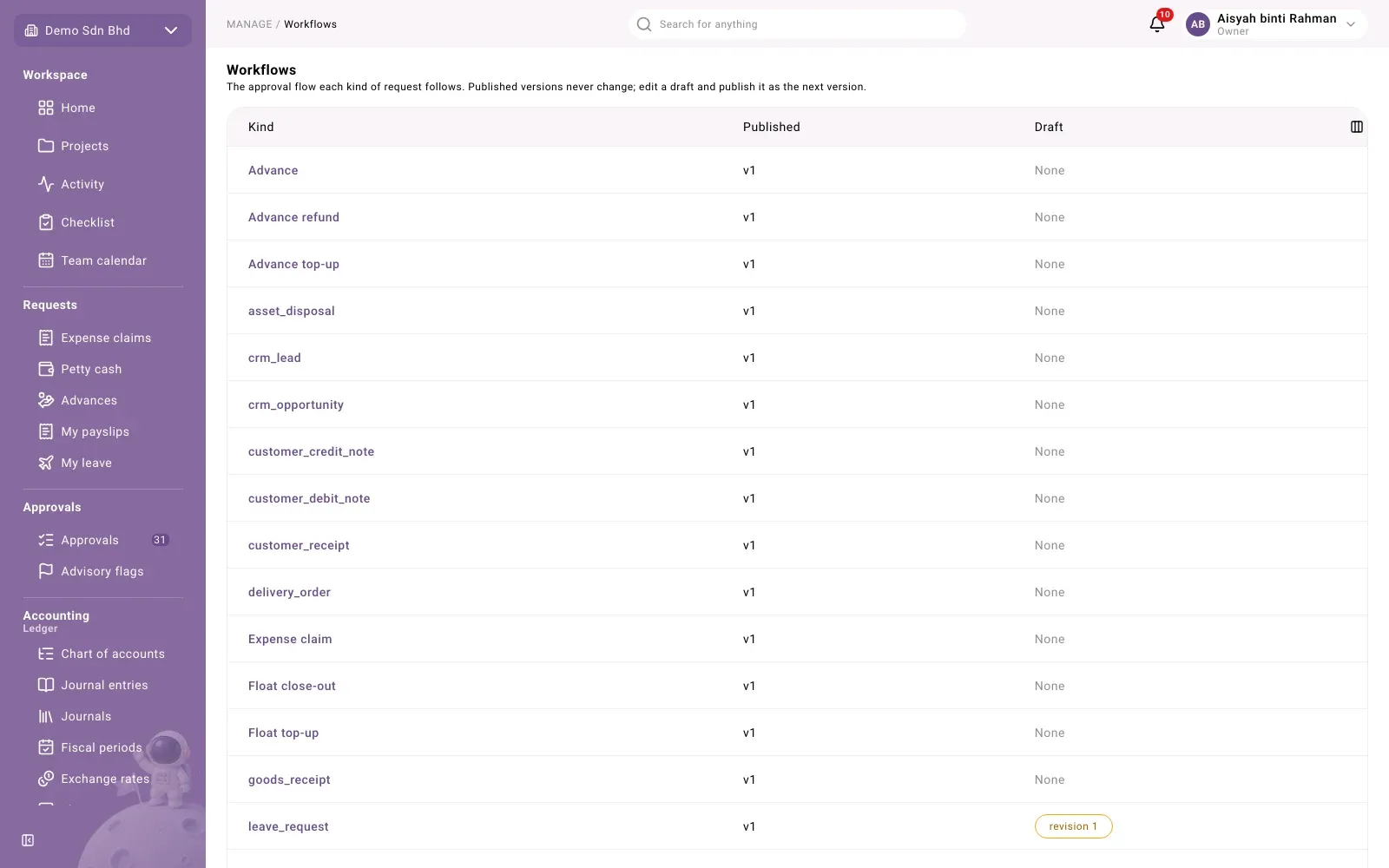Click the Journals library icon
Screen dimensions: 1389x868
(x=46, y=716)
